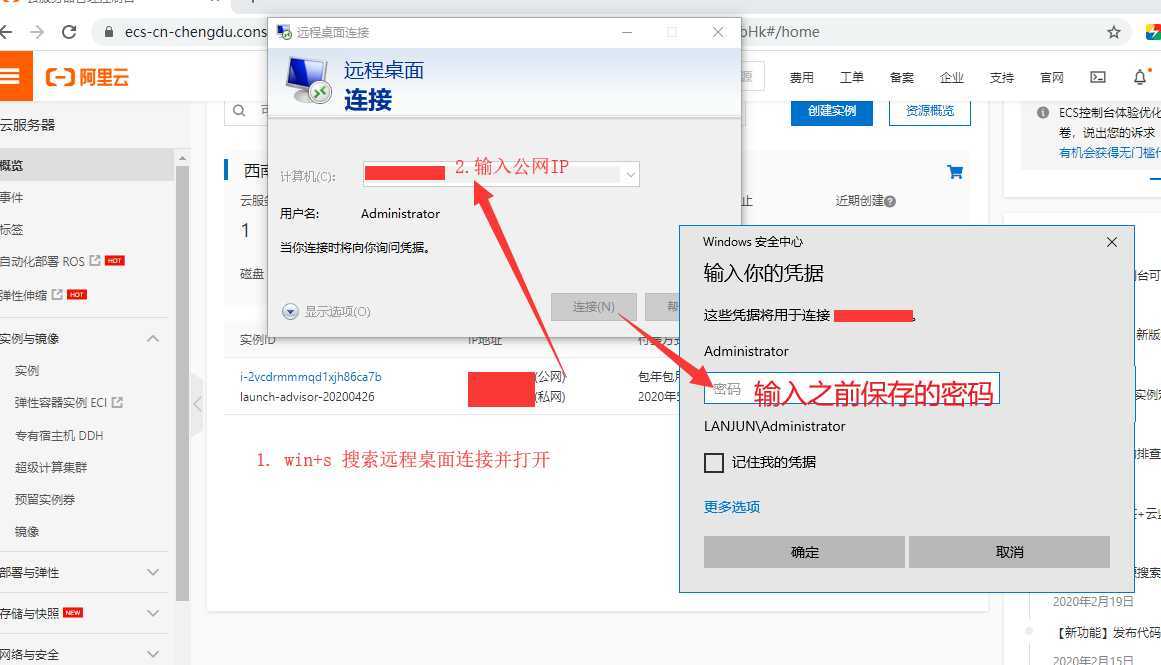
Task: Open the notifications bell
Action: [1140, 77]
